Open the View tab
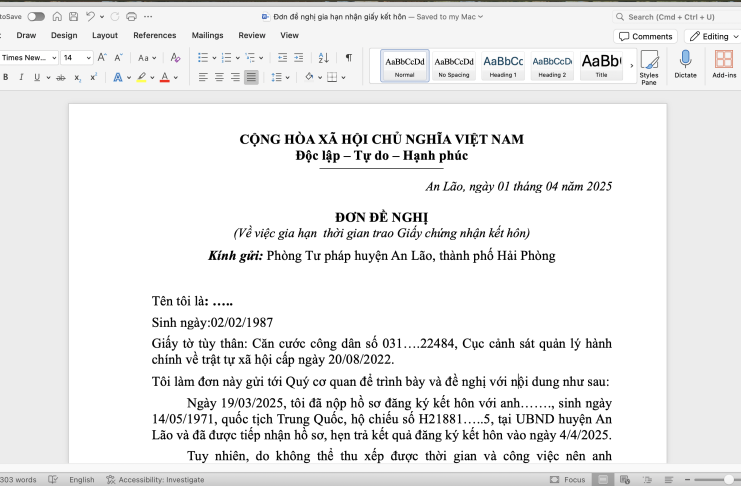Viewport: 741px width, 486px height. (289, 35)
